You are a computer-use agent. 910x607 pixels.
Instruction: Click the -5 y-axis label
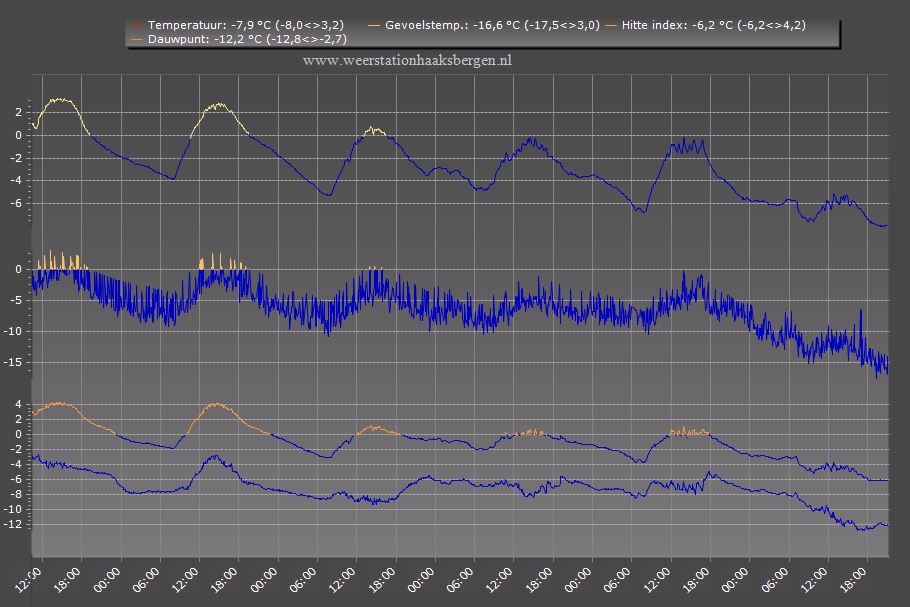pyautogui.click(x=16, y=301)
